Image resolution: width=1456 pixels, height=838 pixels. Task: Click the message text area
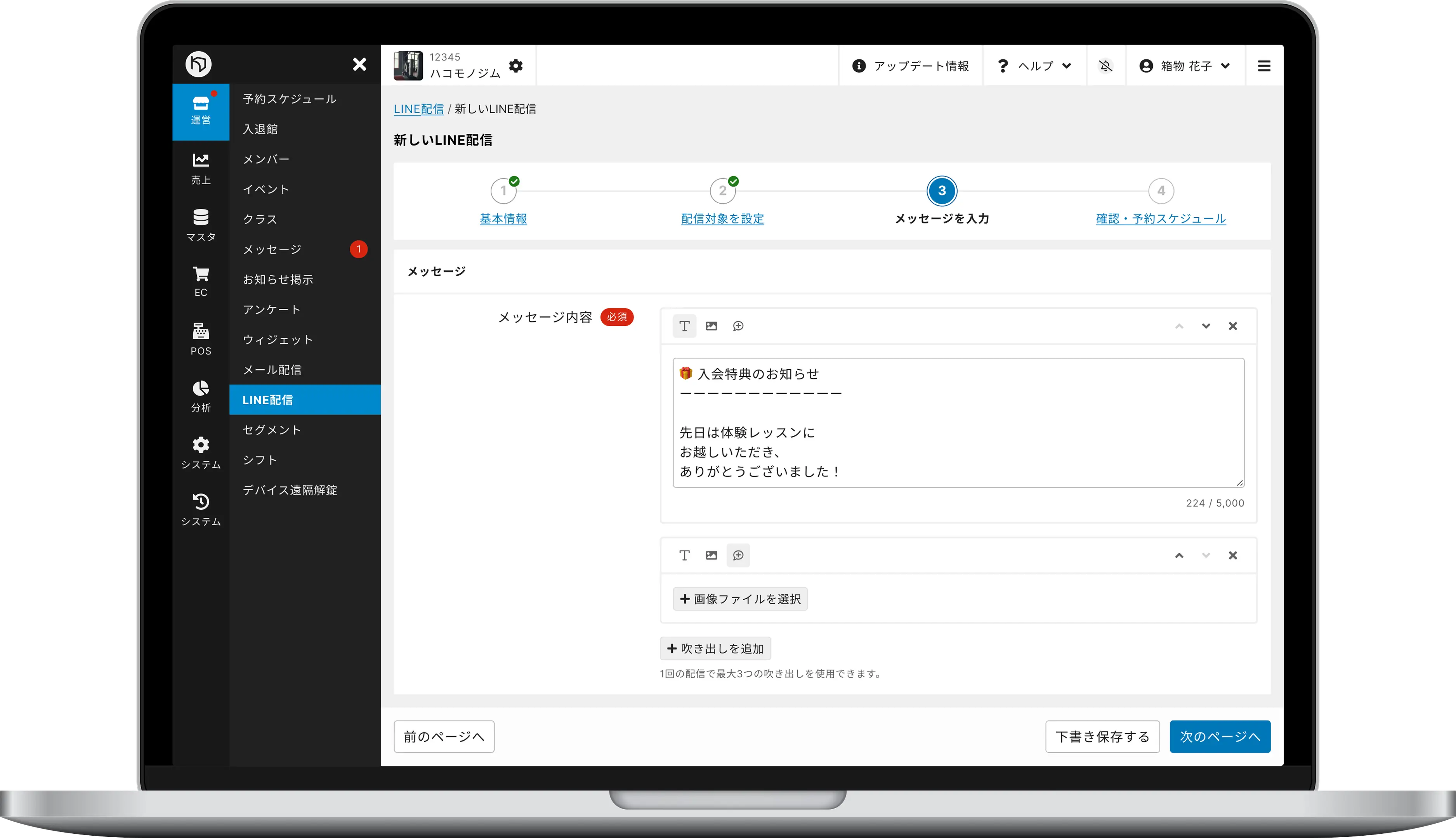click(958, 422)
